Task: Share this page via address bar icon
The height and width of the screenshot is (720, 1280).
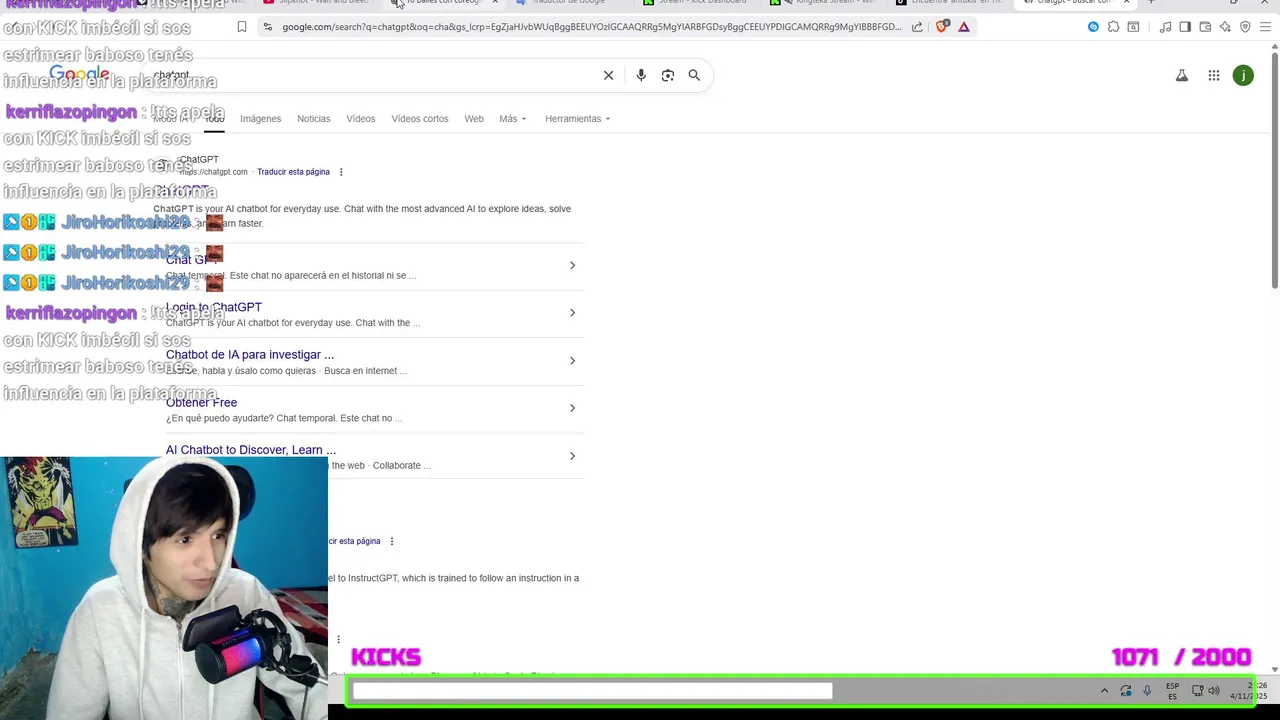Action: tap(917, 27)
